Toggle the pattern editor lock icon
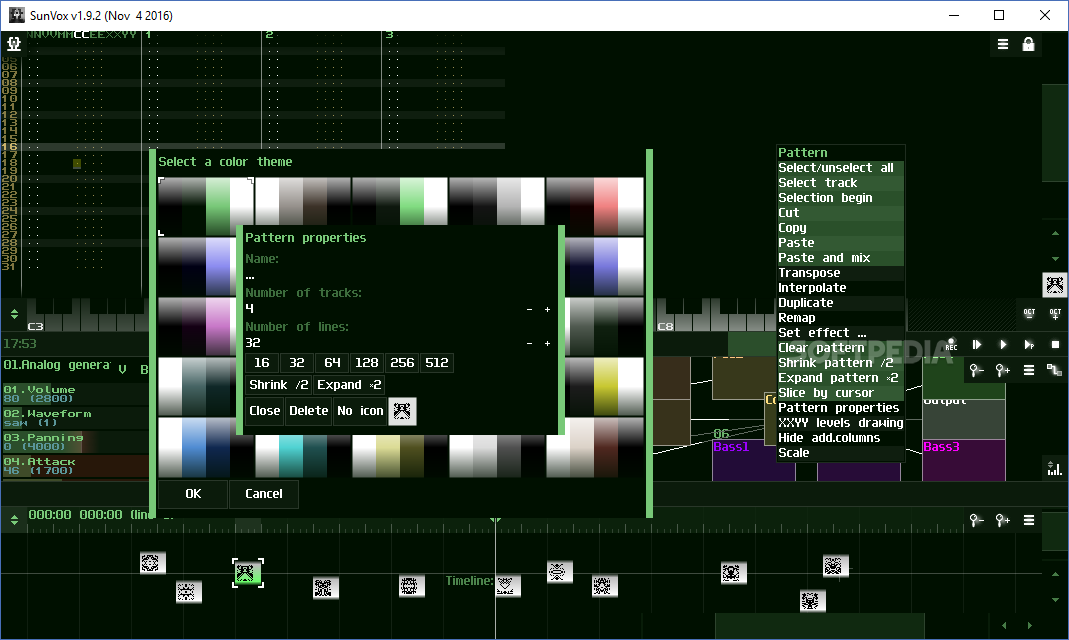 click(1028, 45)
